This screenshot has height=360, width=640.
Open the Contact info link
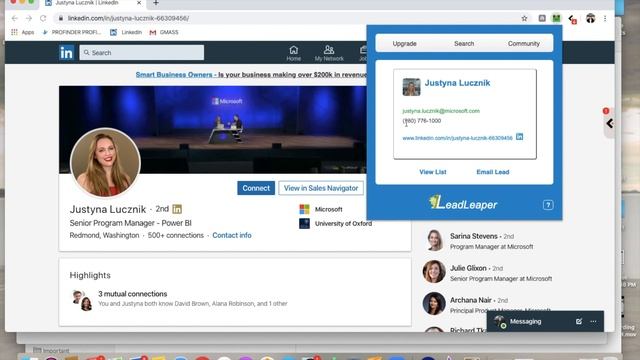click(232, 236)
